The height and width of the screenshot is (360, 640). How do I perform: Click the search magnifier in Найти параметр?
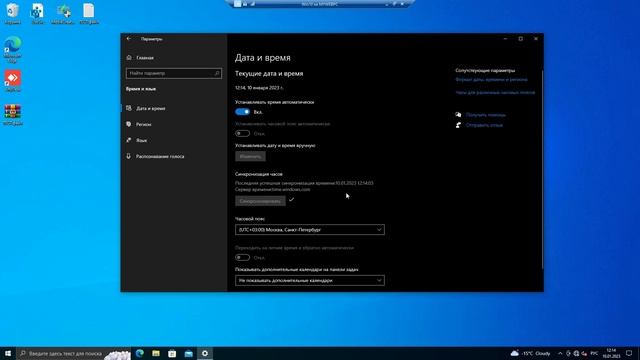pyautogui.click(x=217, y=73)
